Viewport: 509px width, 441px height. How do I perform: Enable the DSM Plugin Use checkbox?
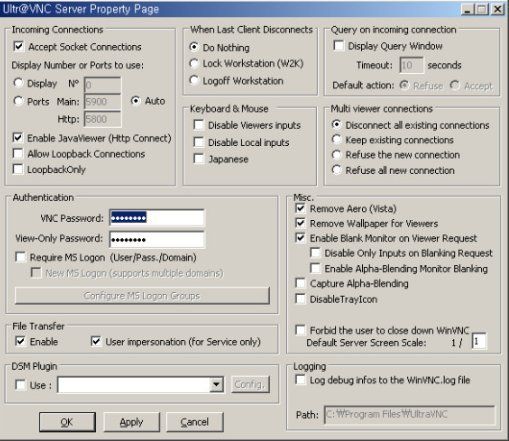[21, 385]
